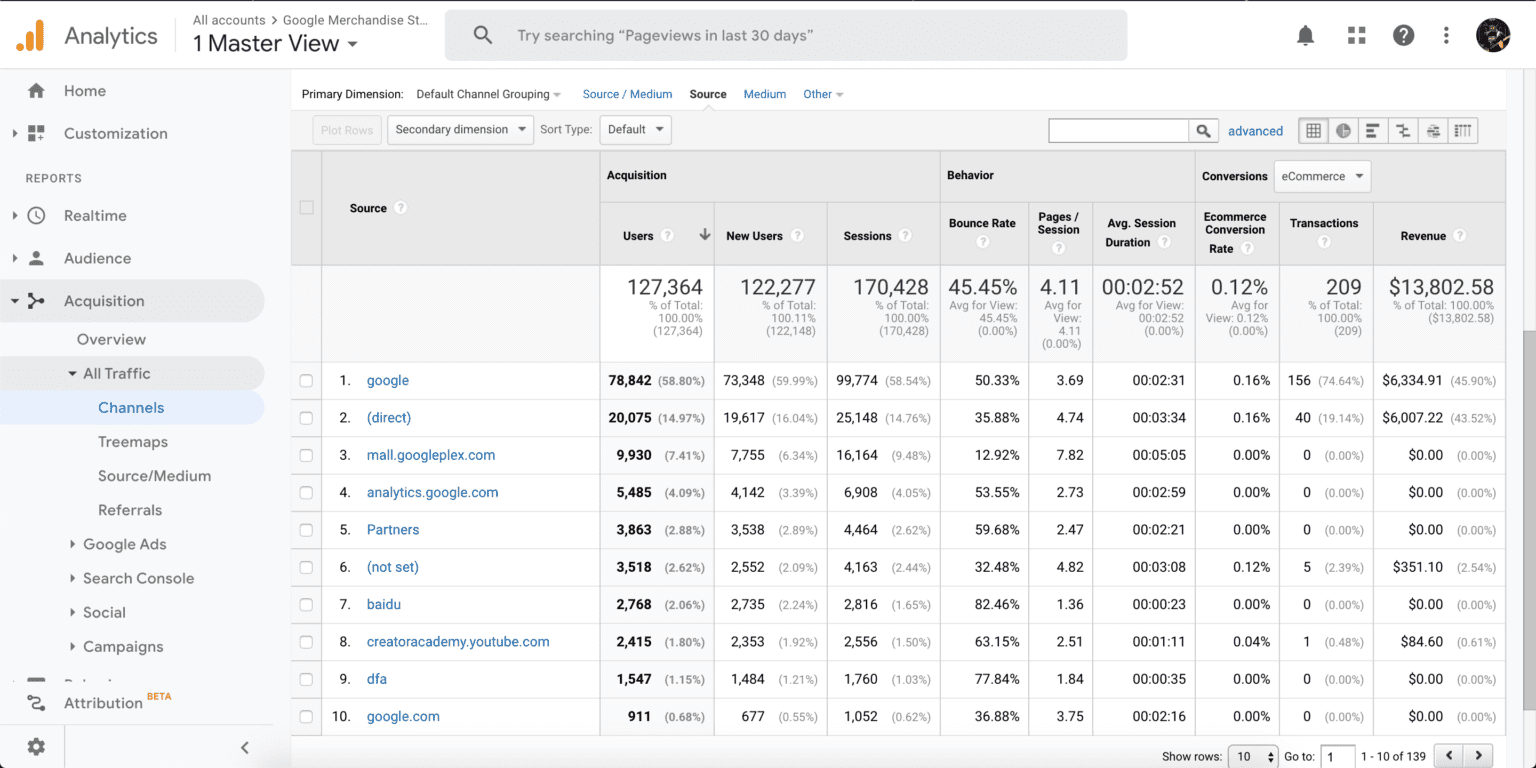Open the Default Channel Grouping dropdown
Viewport: 1536px width, 768px height.
(x=488, y=94)
